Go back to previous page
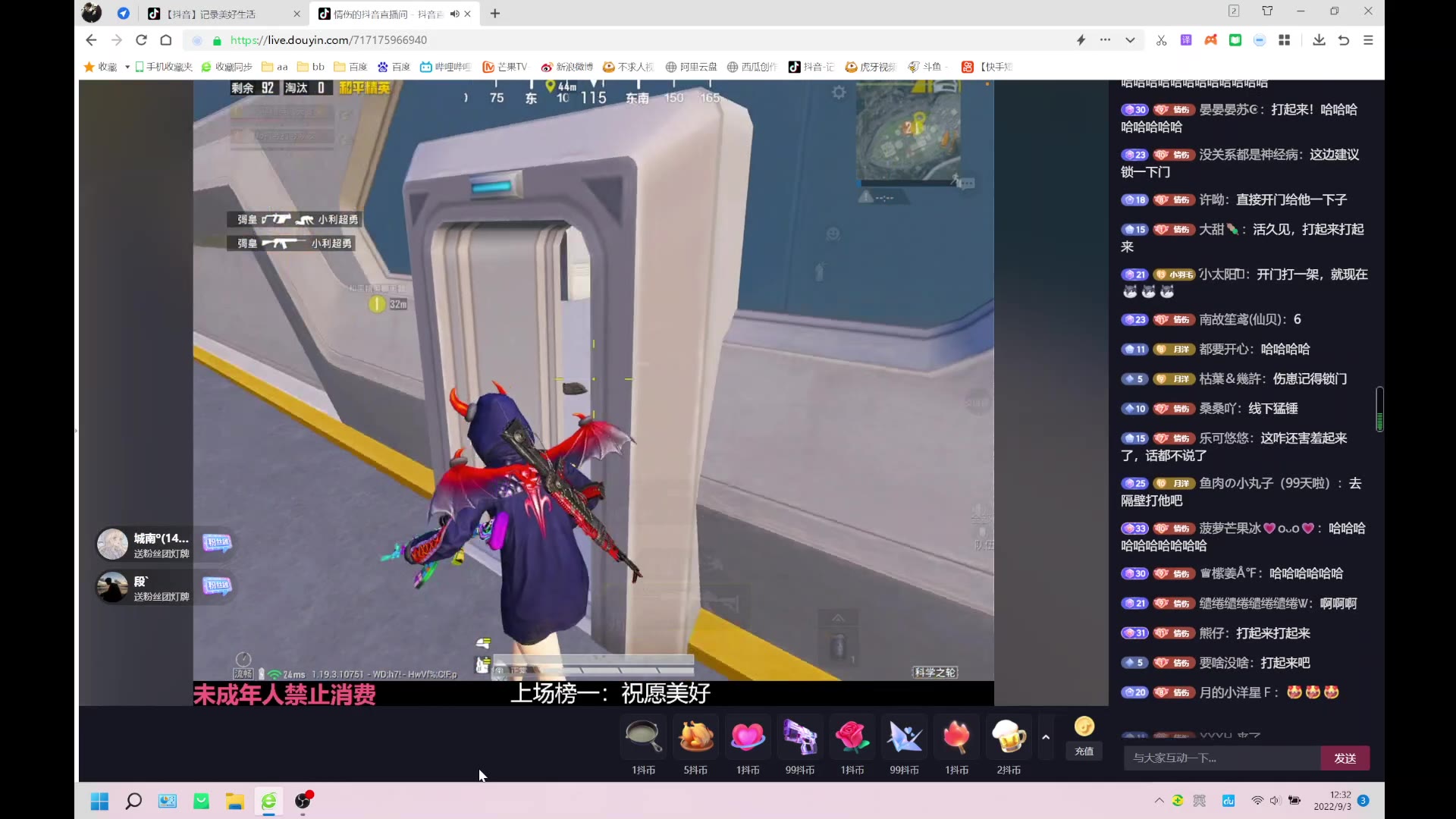 pyautogui.click(x=91, y=40)
